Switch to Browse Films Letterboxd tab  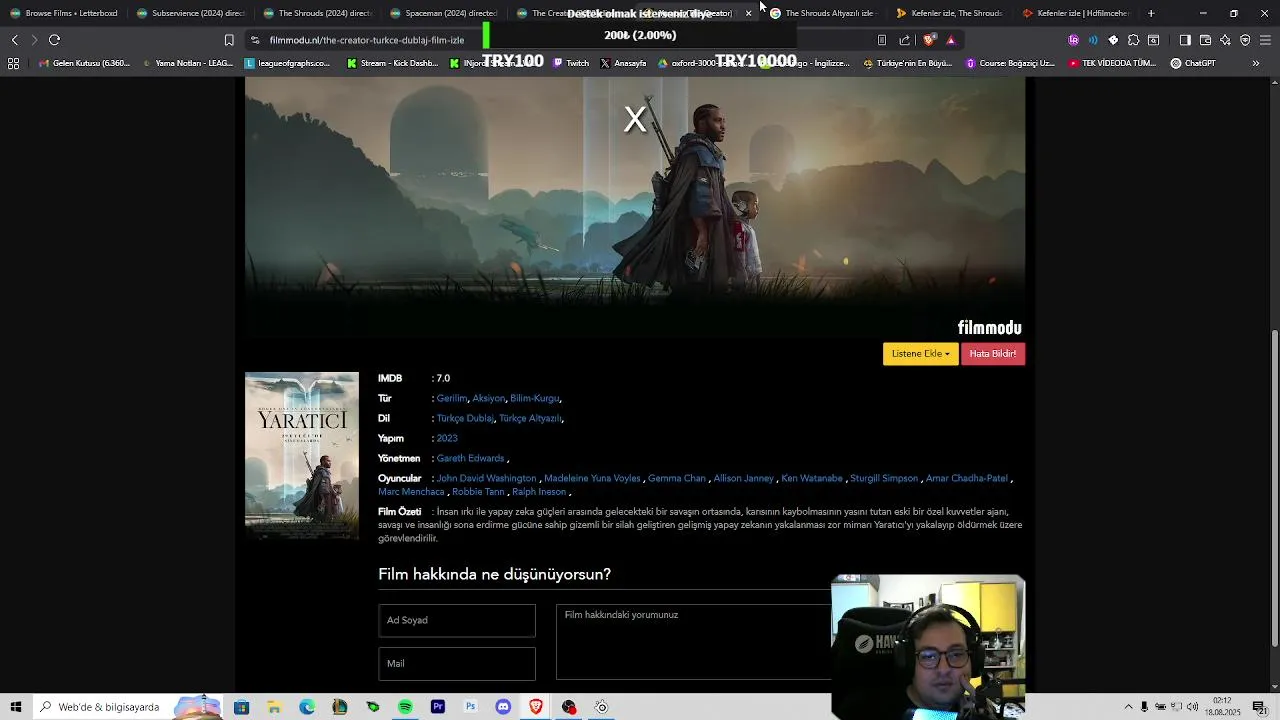[63, 13]
